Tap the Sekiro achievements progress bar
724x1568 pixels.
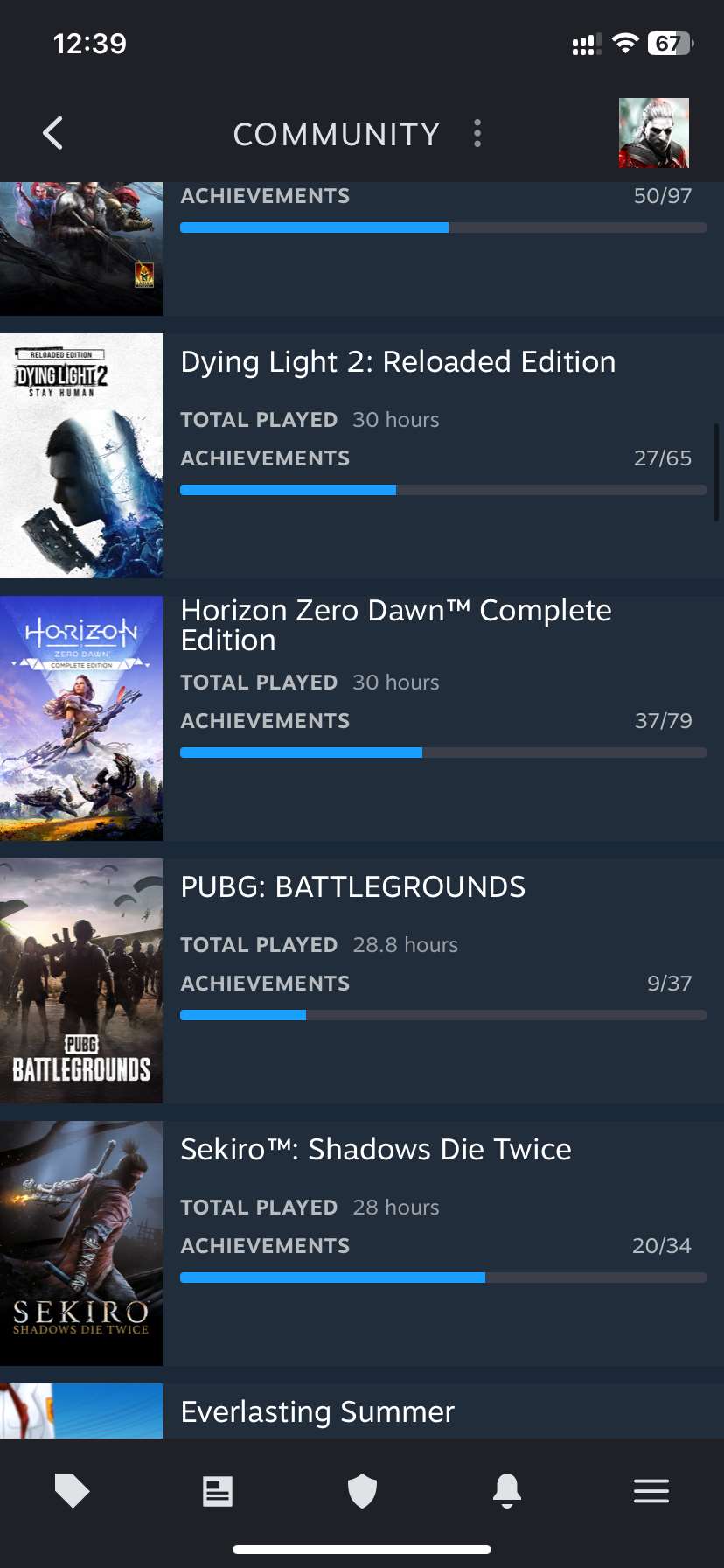(x=442, y=1277)
